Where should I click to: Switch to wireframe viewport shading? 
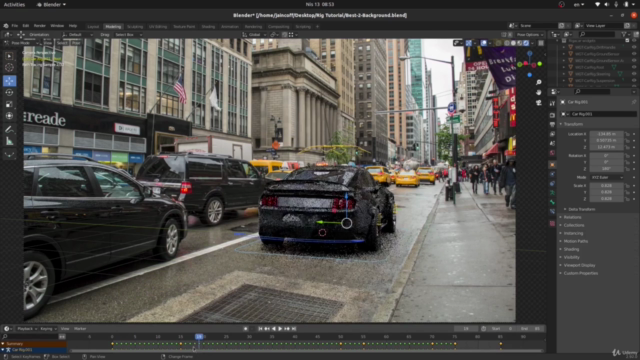click(507, 43)
